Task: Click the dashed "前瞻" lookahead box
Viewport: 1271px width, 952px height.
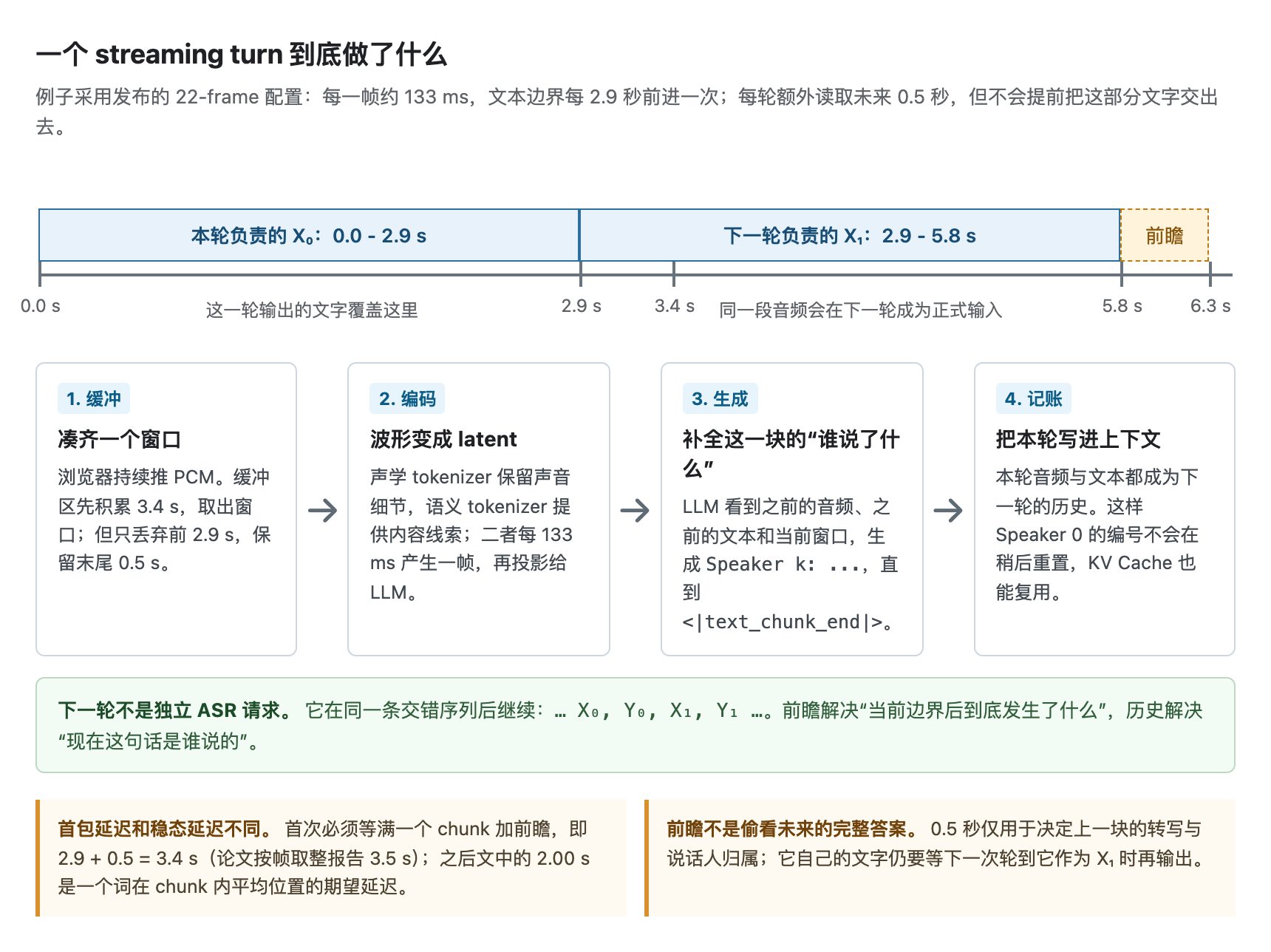Action: point(1165,235)
